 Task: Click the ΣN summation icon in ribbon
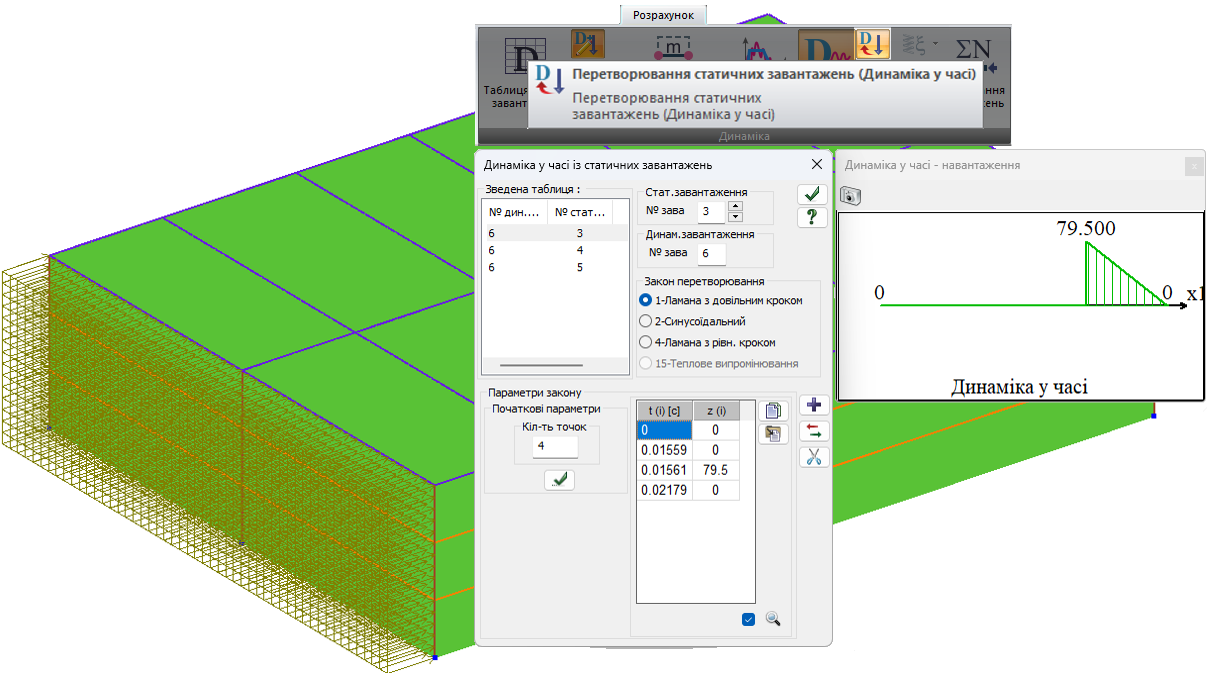tap(972, 49)
